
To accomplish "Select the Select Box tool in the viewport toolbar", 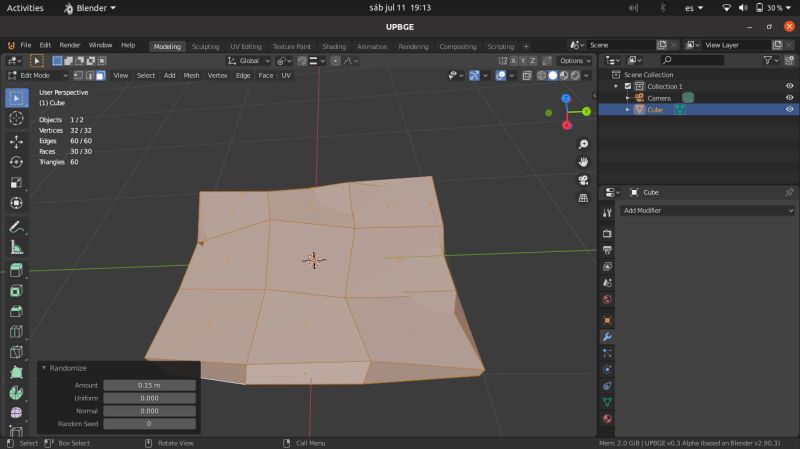I will pyautogui.click(x=16, y=98).
